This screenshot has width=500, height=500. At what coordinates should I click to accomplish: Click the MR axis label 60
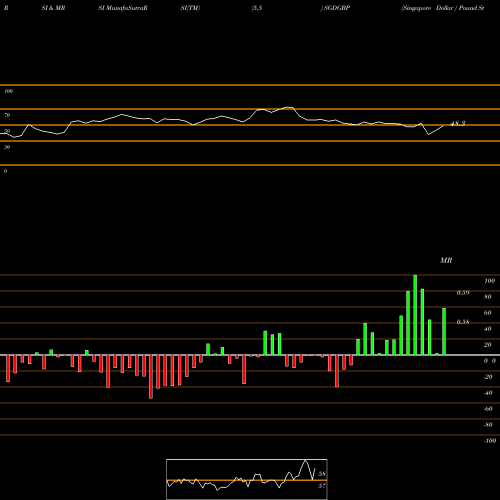tap(488, 313)
